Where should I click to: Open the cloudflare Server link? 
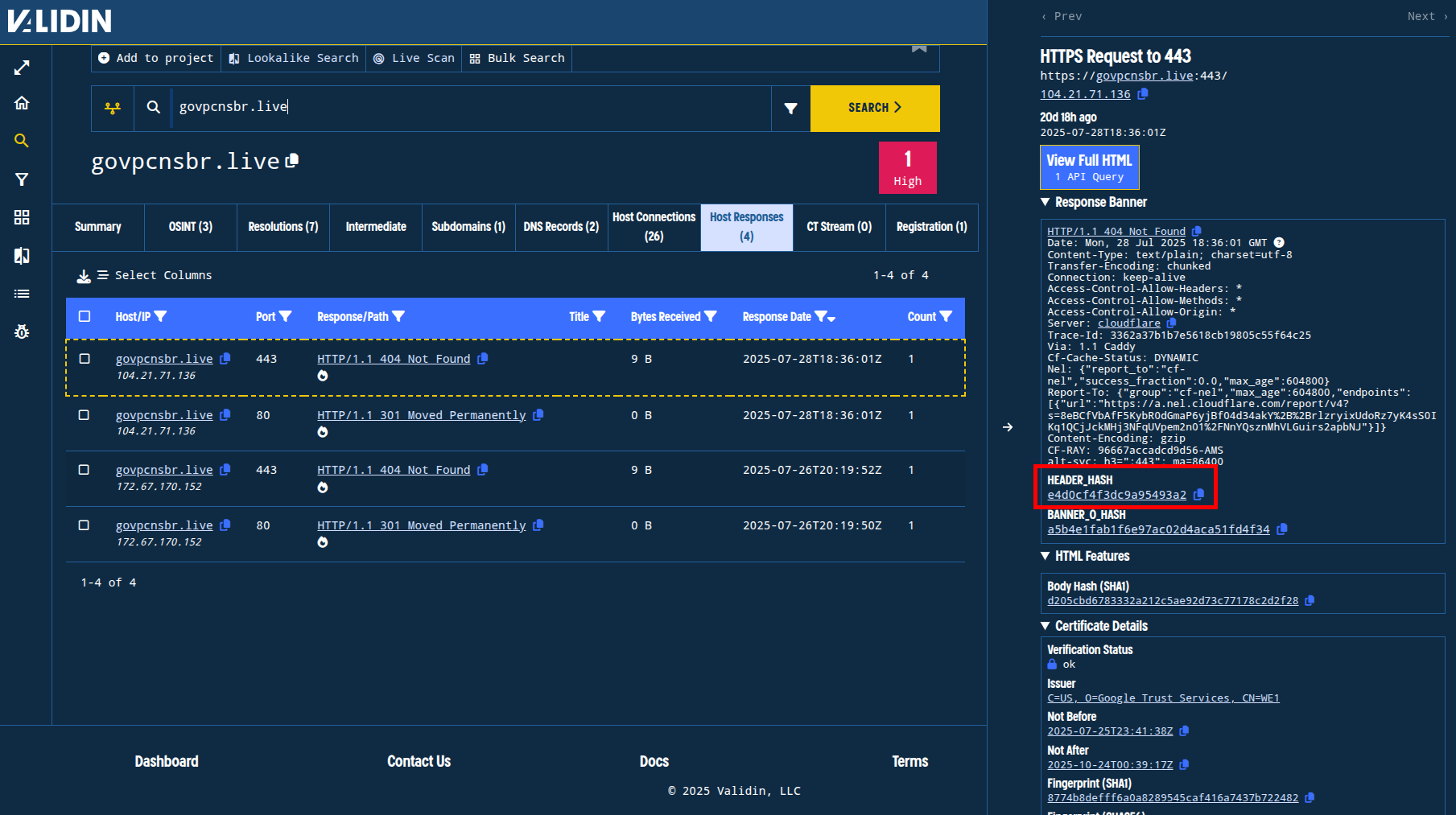1129,323
